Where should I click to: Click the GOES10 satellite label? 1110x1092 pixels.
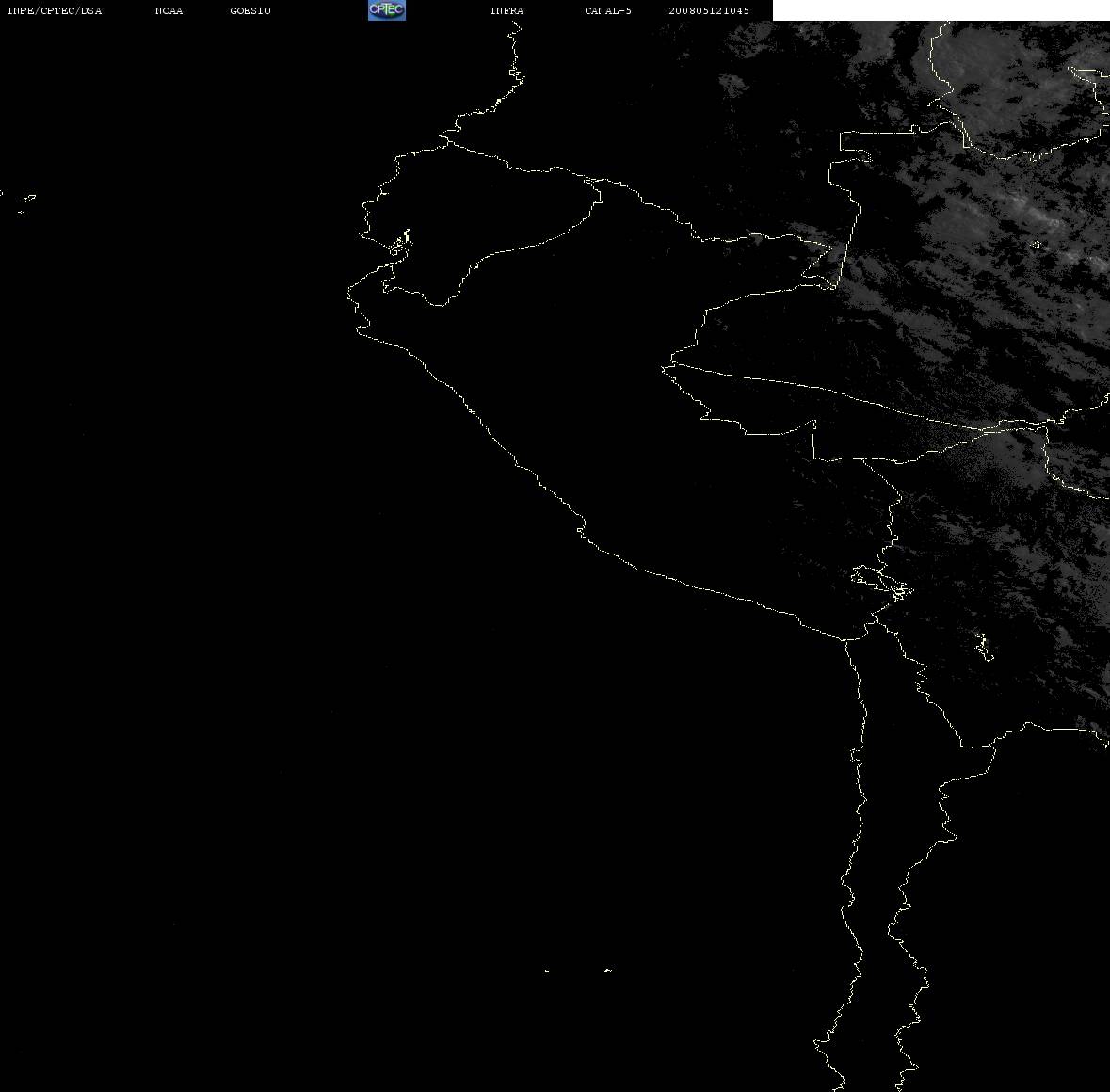[250, 10]
